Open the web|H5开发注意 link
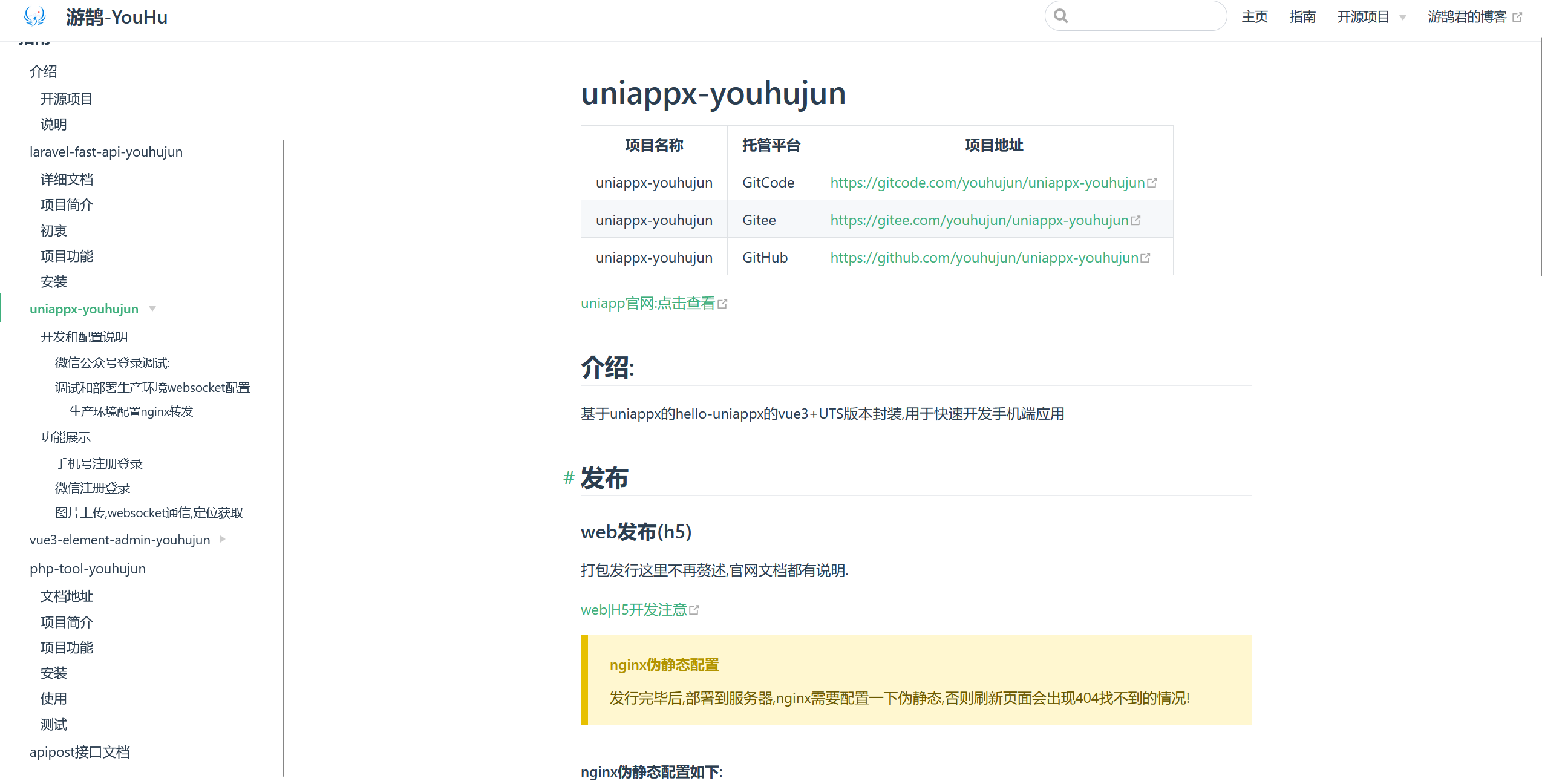Screen dimensions: 1542x784 (633, 610)
